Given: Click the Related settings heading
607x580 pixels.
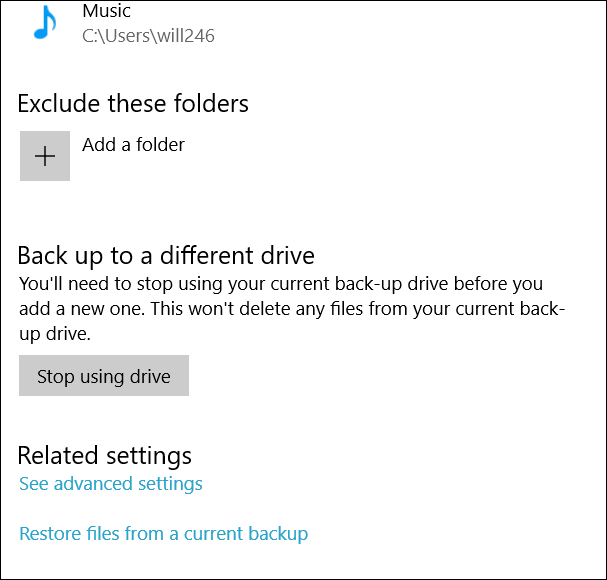Looking at the screenshot, I should pyautogui.click(x=105, y=455).
